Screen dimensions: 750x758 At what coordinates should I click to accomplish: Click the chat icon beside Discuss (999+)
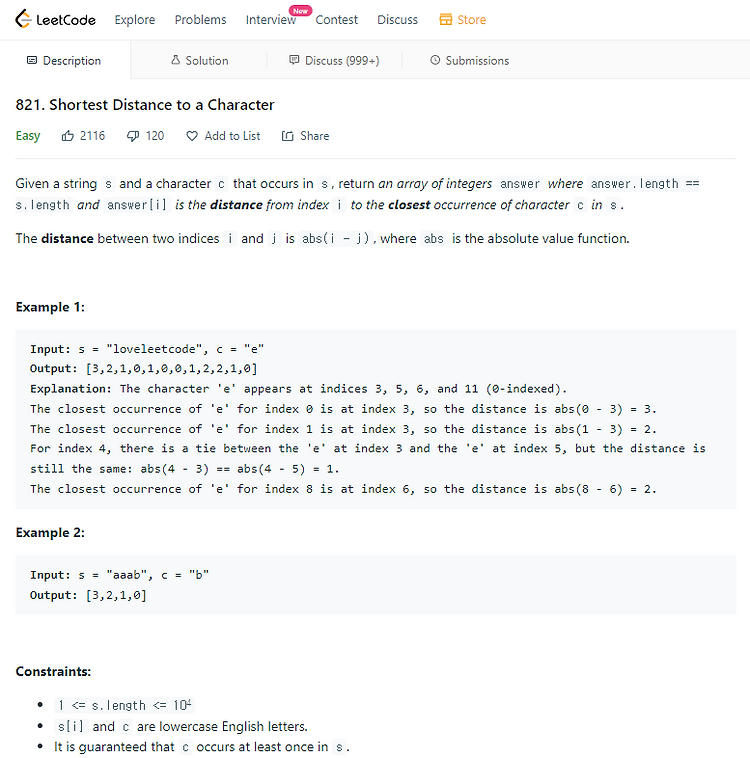point(294,60)
